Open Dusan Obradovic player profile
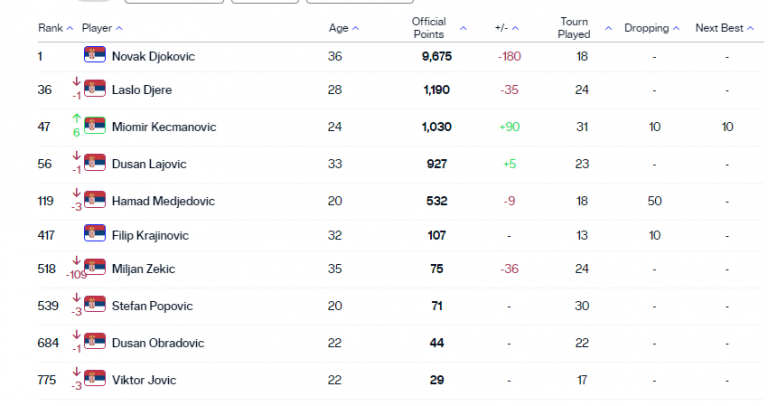The image size is (768, 406). 158,343
